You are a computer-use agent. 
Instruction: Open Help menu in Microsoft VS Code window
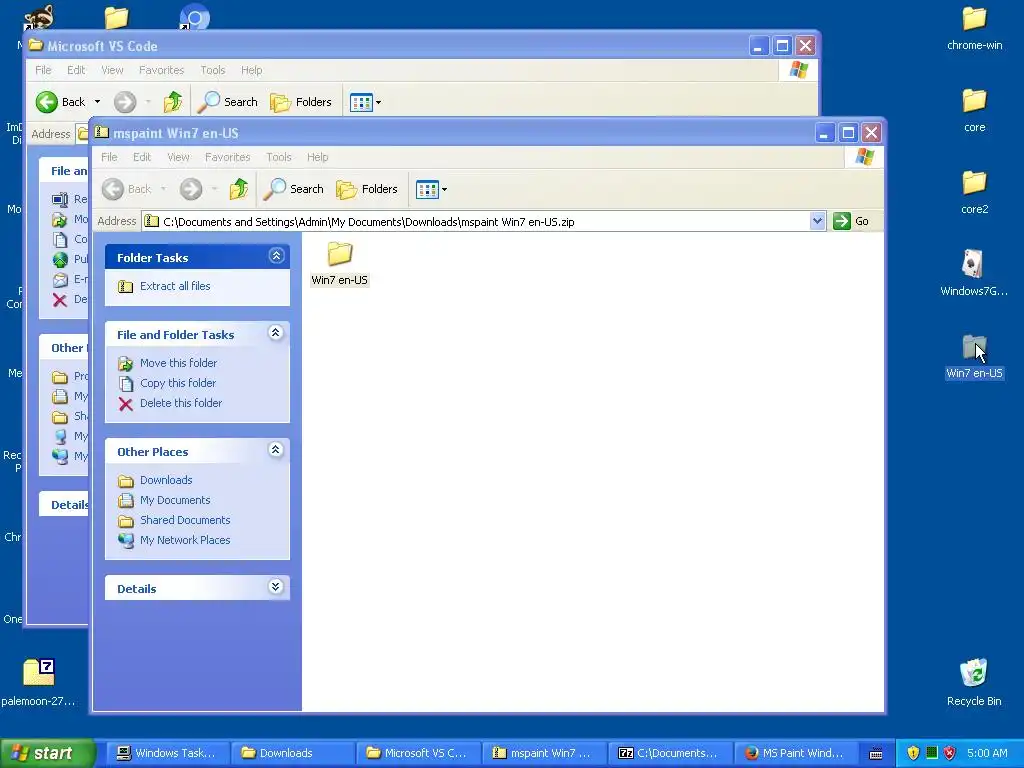tap(251, 71)
